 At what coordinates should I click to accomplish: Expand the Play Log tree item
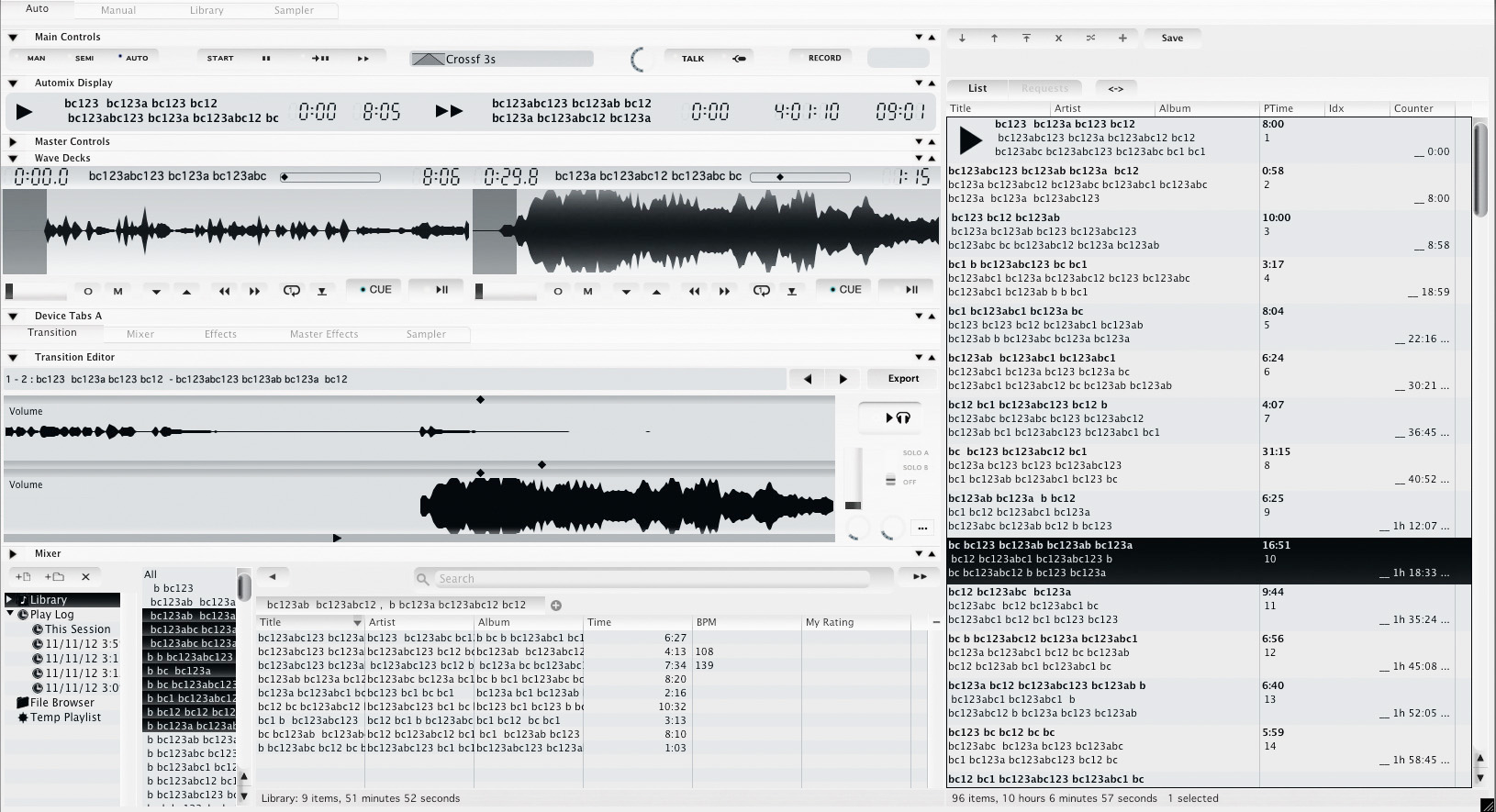click(x=11, y=615)
